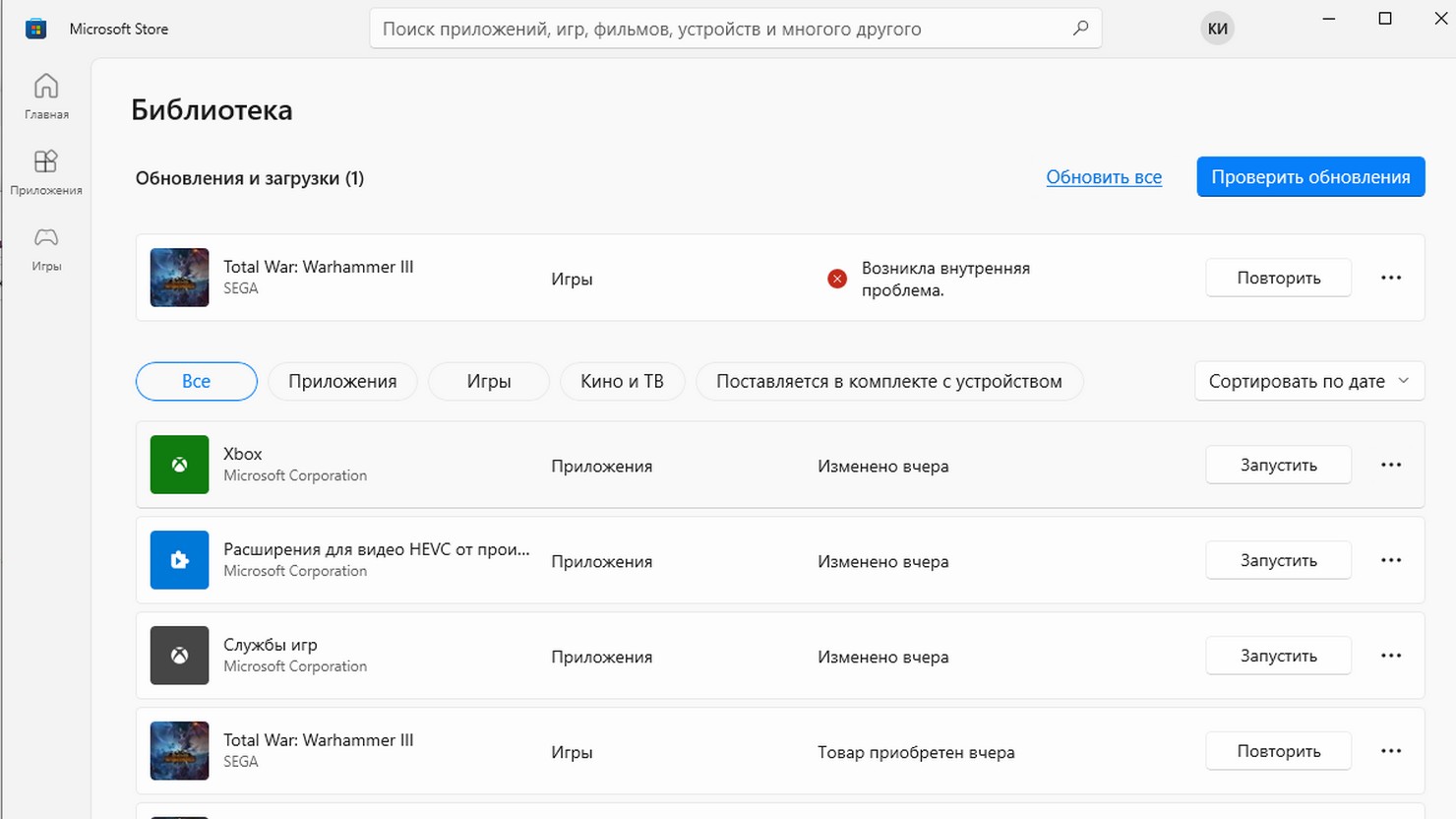Select the Все filter tab
Screen dimensions: 1456x819
(x=197, y=381)
